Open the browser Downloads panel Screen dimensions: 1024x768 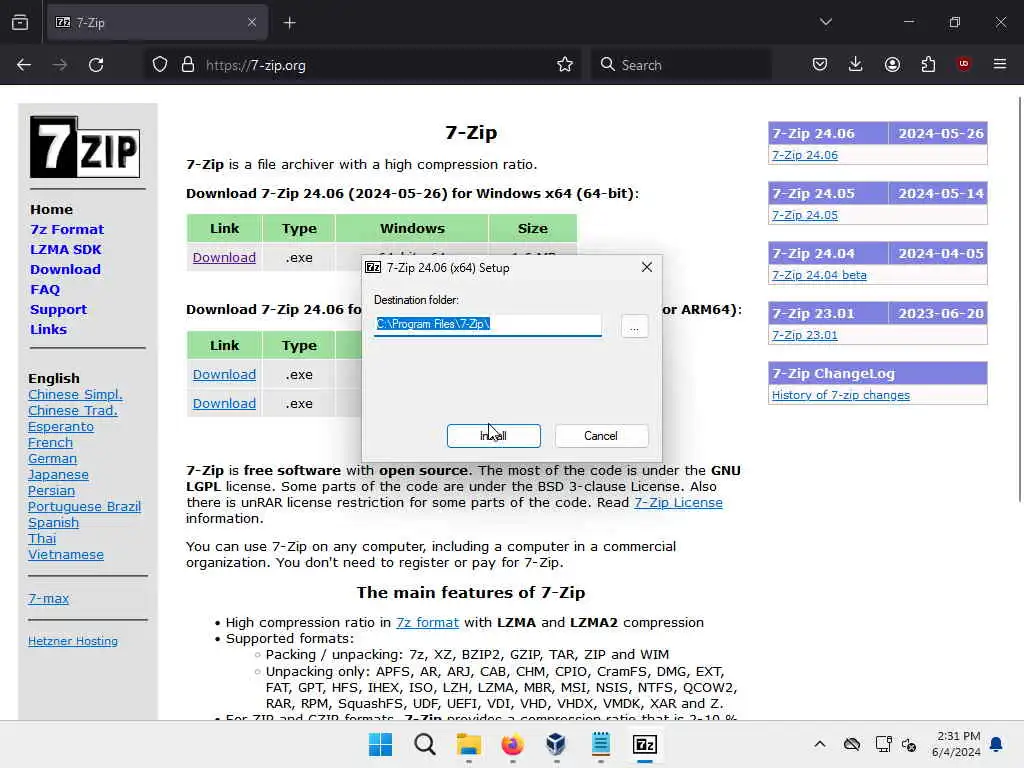pos(856,65)
